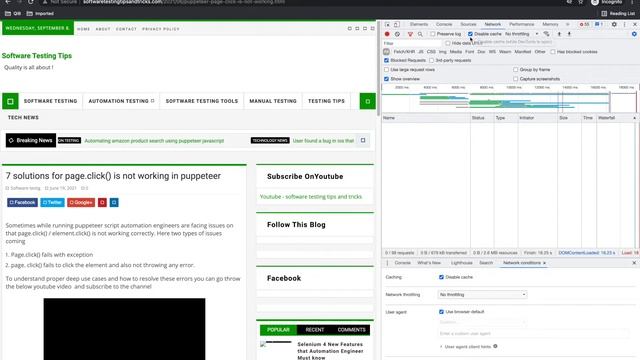Uncheck Use browser default user agent
The height and width of the screenshot is (360, 640).
point(441,312)
